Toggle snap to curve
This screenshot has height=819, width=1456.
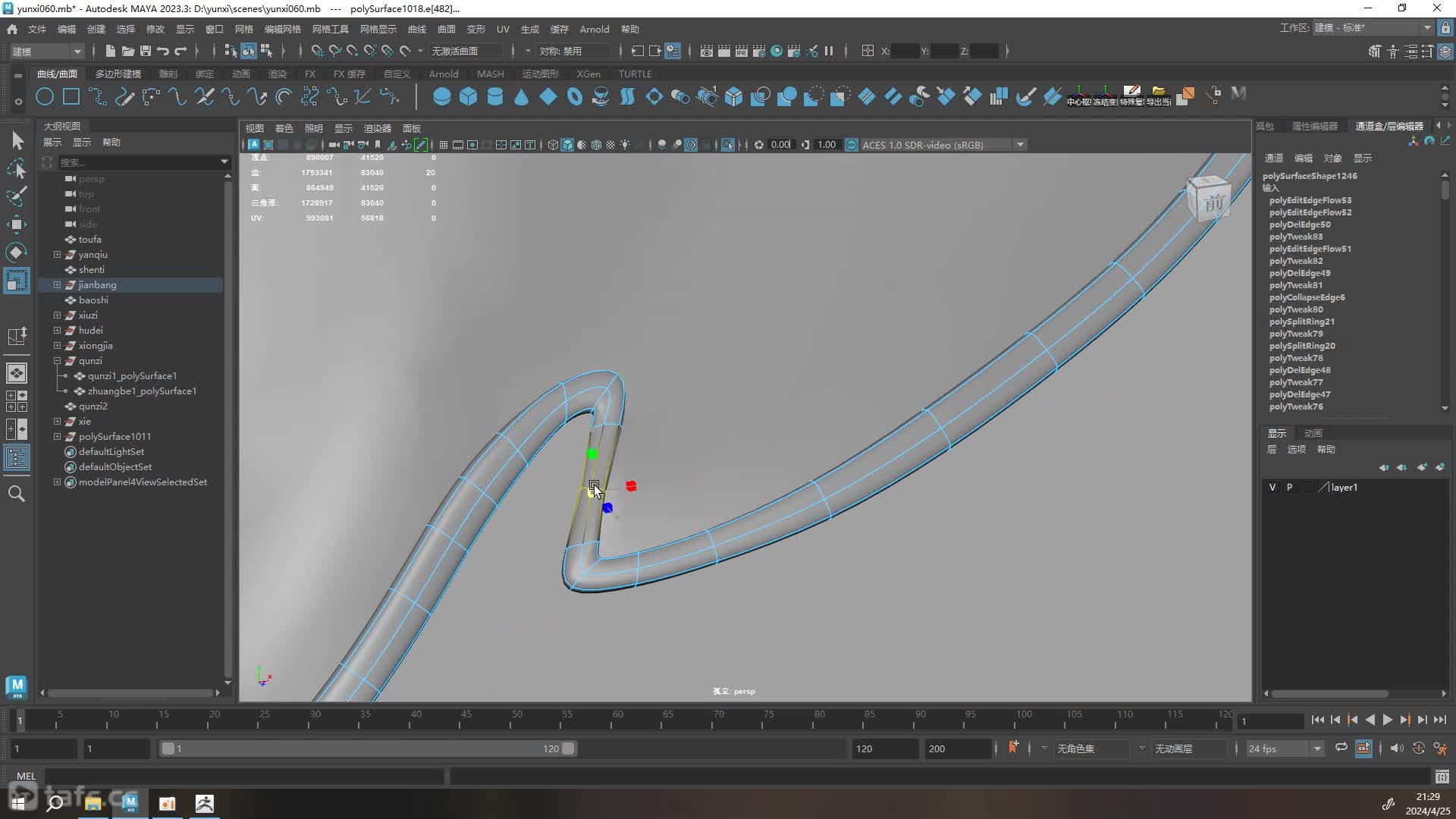point(334,51)
